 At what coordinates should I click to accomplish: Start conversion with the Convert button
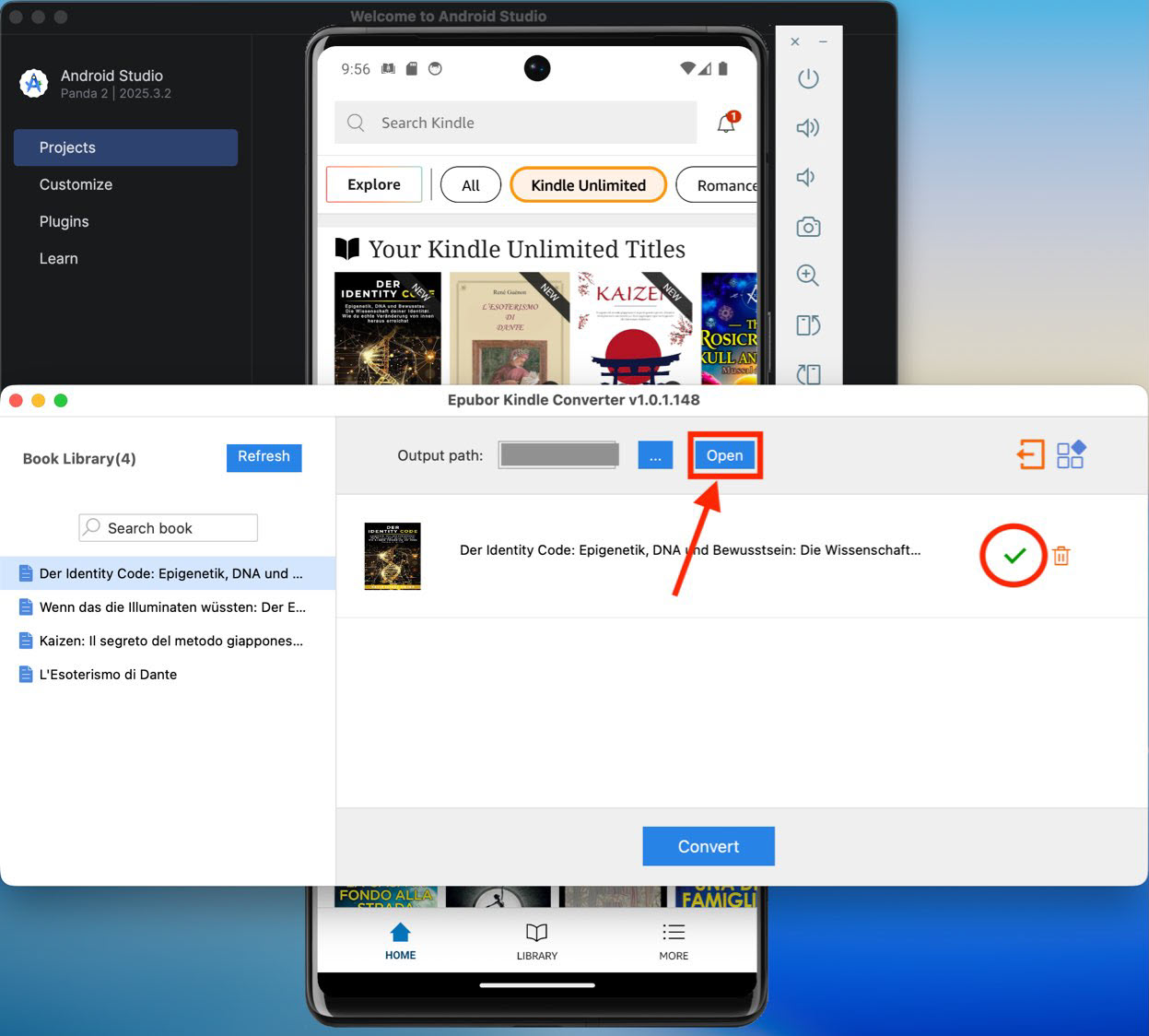[x=708, y=846]
